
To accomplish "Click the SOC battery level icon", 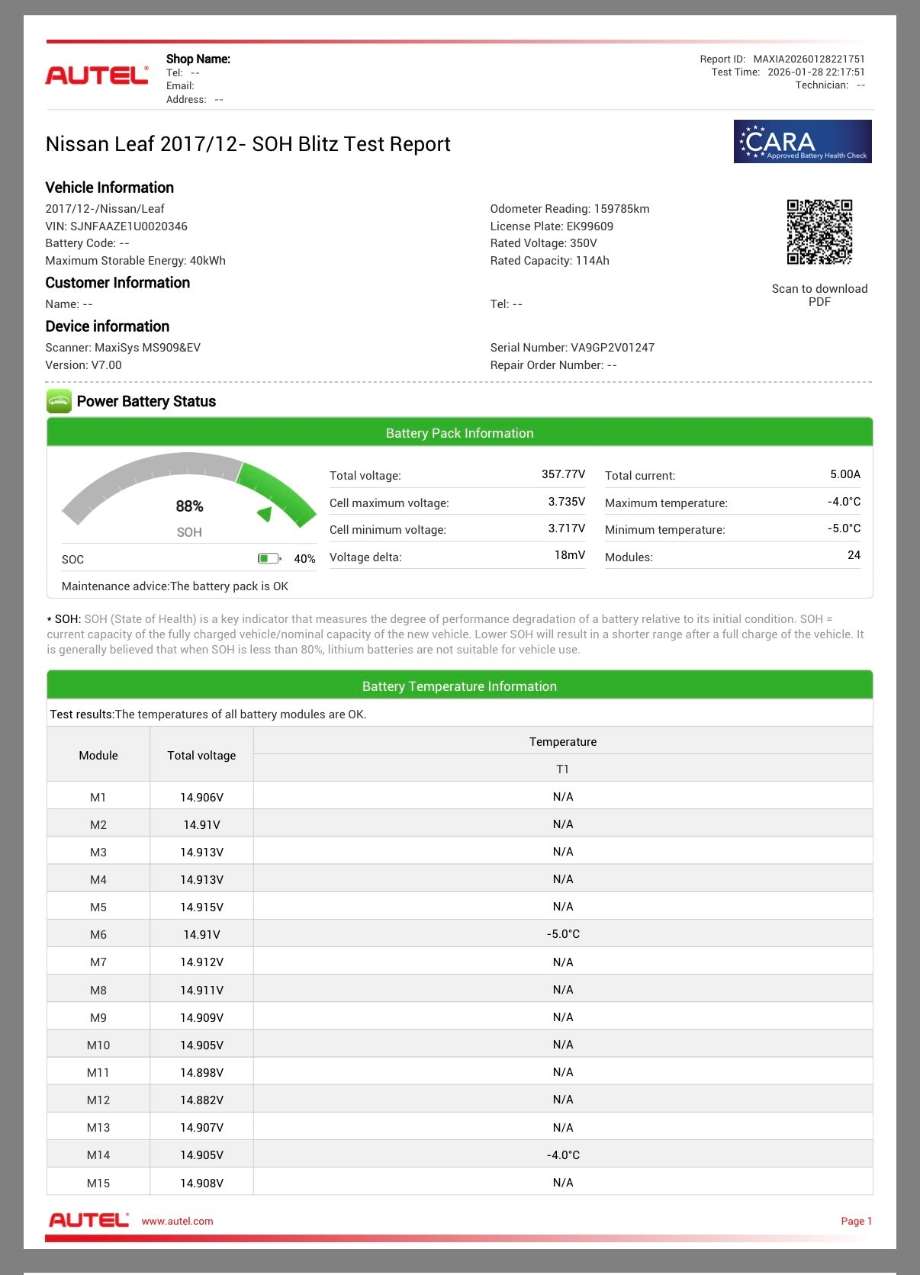I will (x=270, y=559).
